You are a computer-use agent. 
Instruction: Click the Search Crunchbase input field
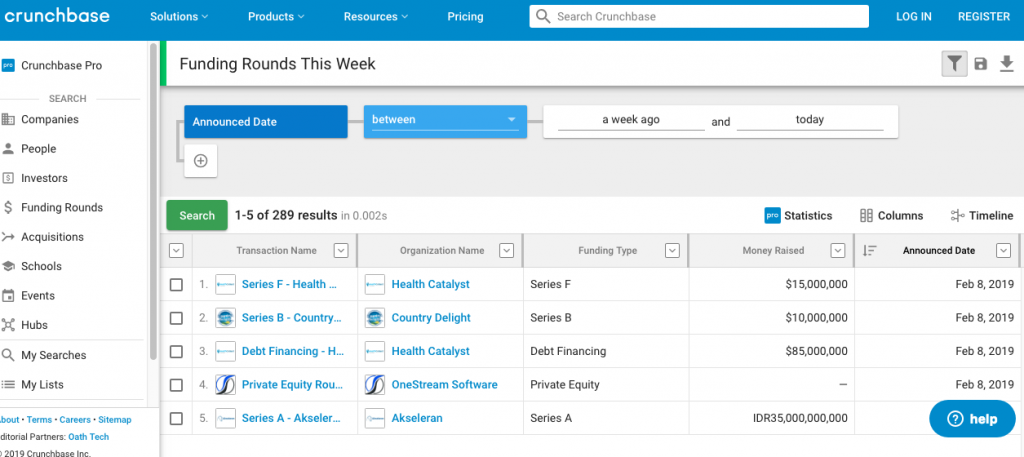(699, 16)
